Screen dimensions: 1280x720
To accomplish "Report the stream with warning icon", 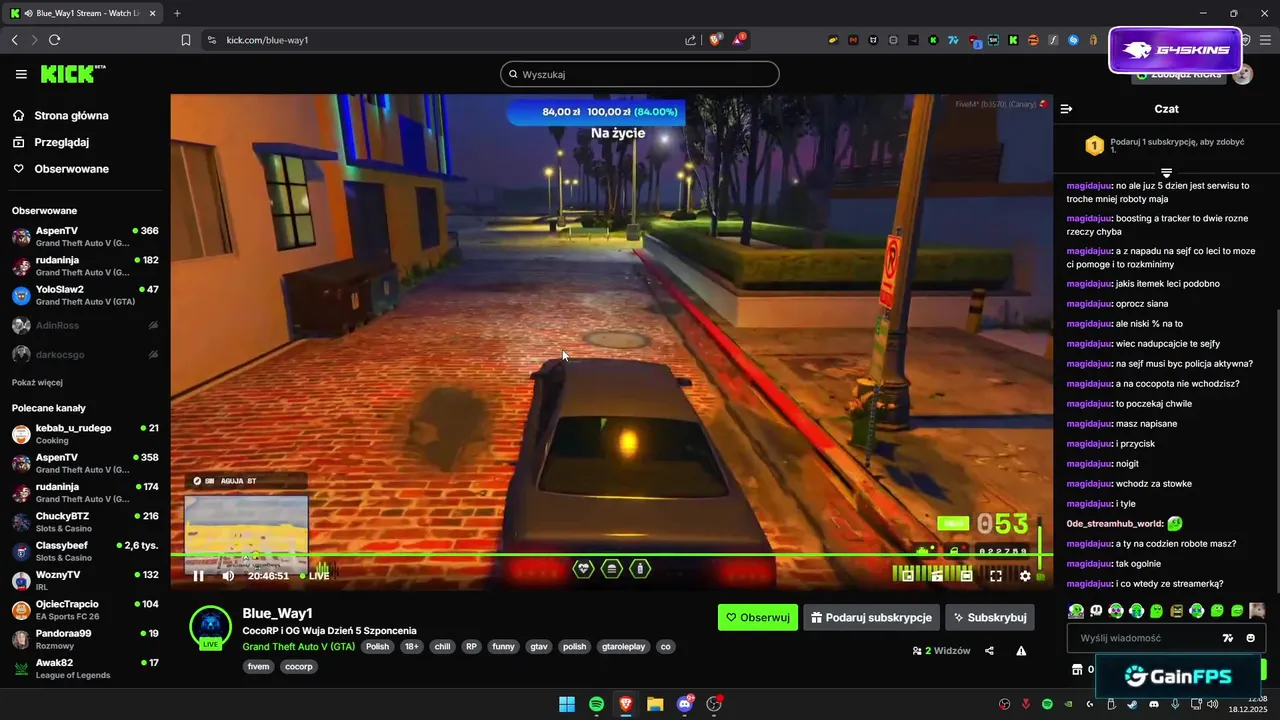I will [x=1021, y=651].
